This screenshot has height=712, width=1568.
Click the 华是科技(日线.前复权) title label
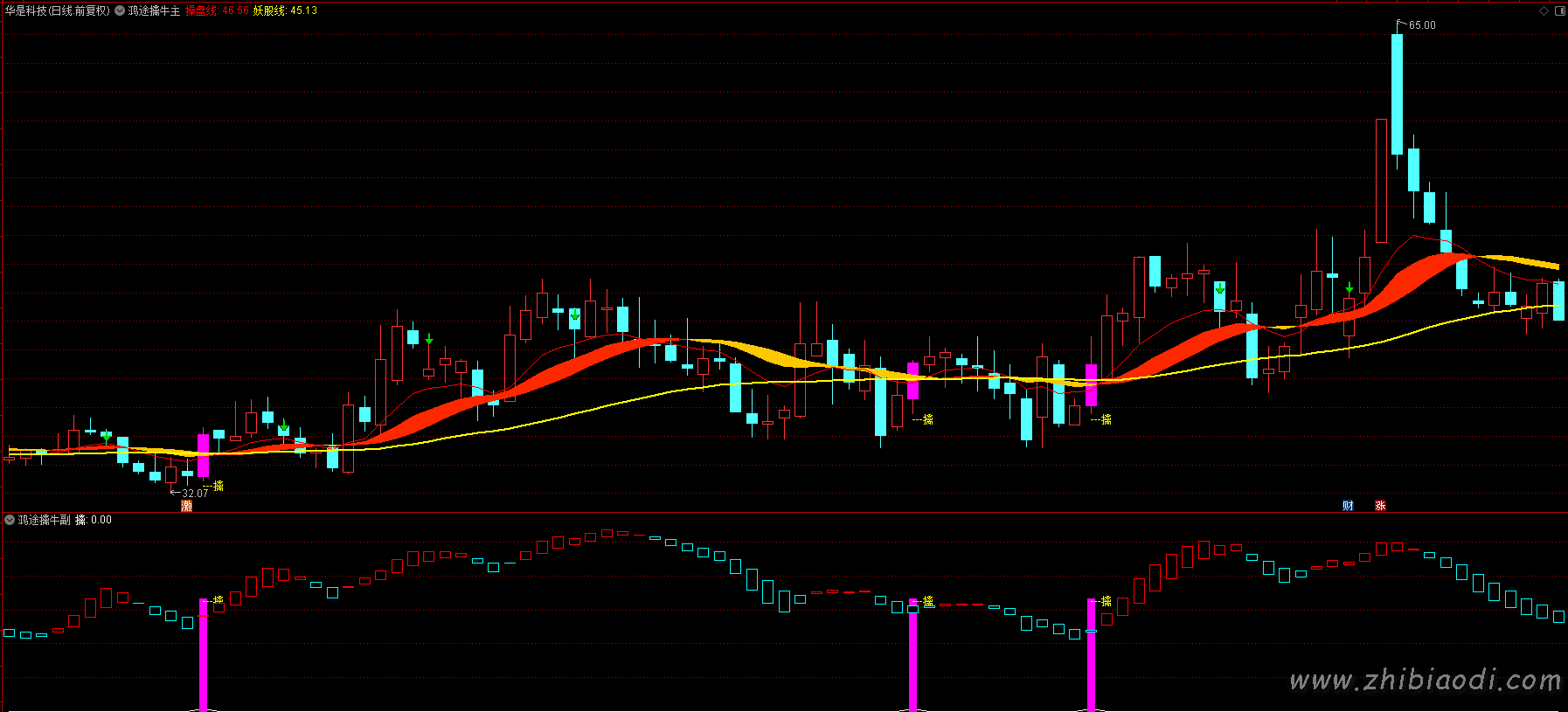pos(58,10)
